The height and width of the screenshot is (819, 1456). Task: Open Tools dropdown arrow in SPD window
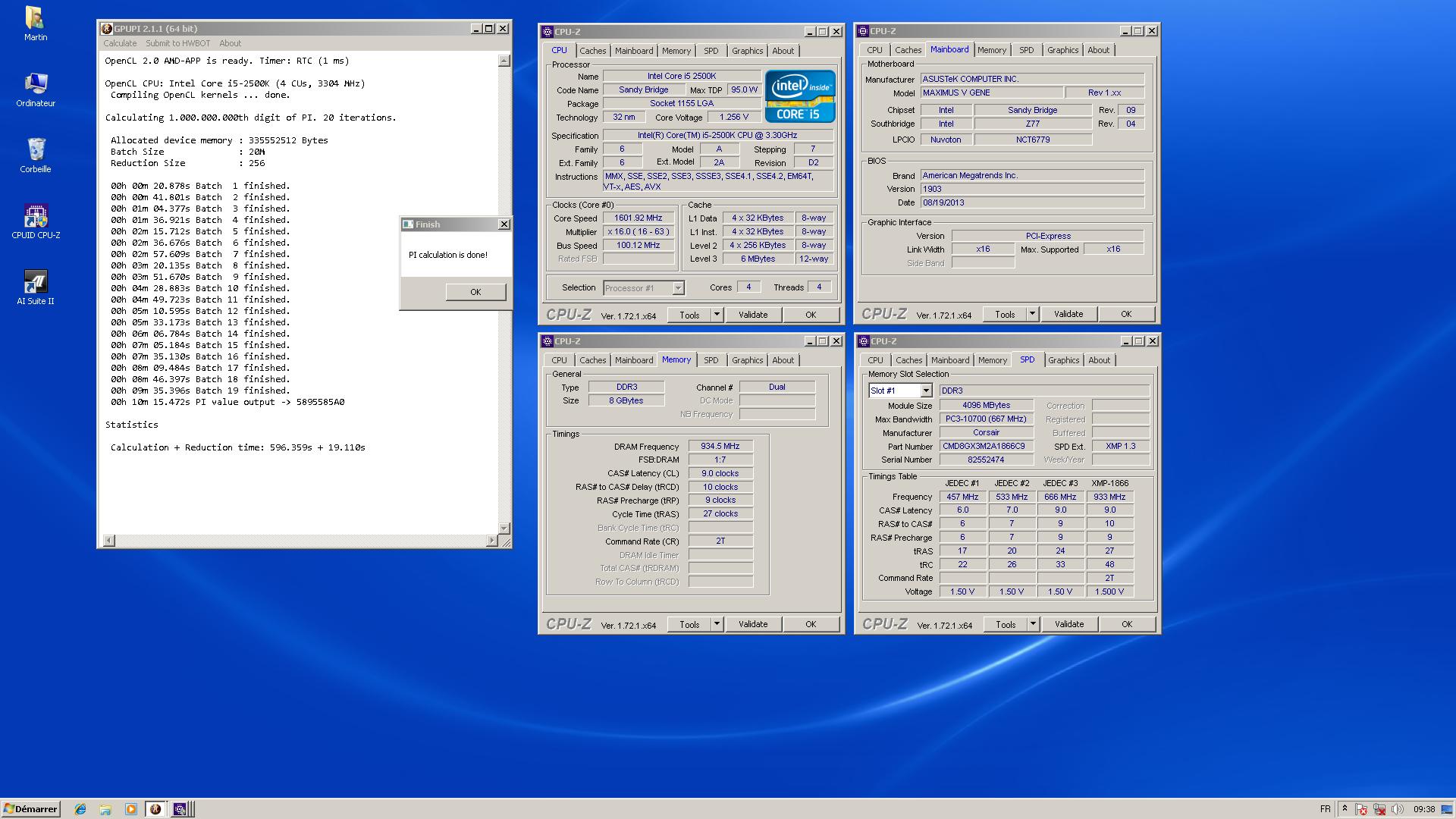[x=1033, y=624]
